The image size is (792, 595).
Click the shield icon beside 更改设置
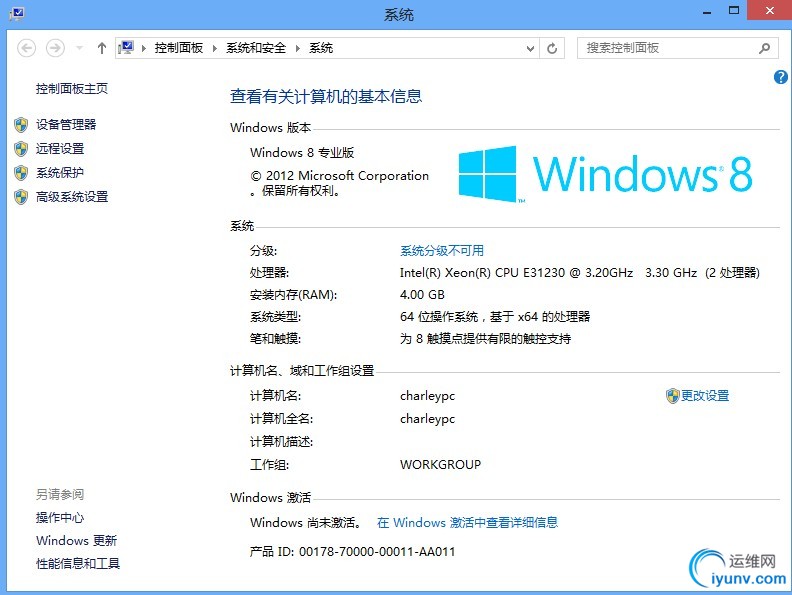[672, 396]
